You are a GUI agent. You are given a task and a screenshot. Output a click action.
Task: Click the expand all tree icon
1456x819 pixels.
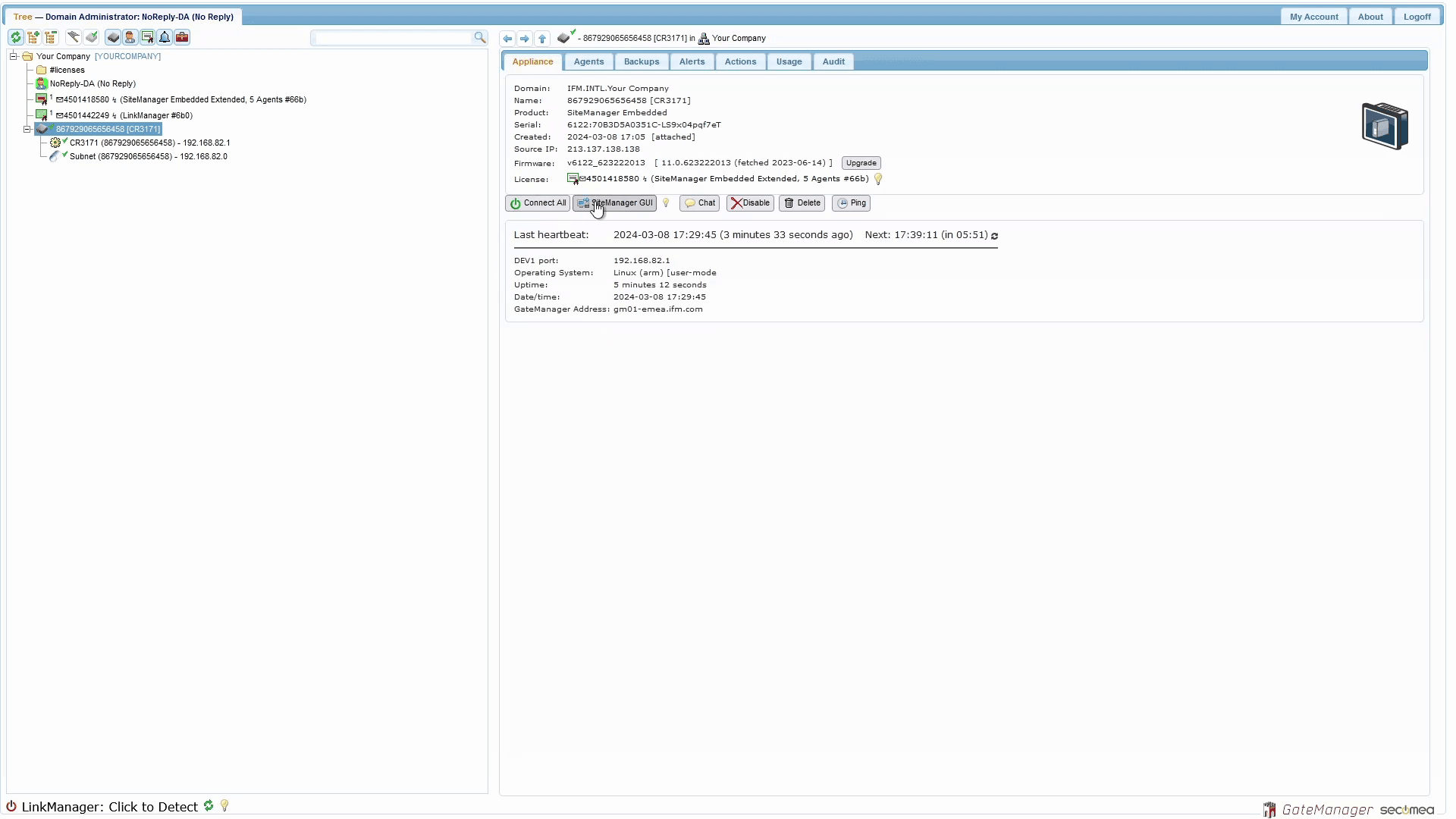coord(33,37)
